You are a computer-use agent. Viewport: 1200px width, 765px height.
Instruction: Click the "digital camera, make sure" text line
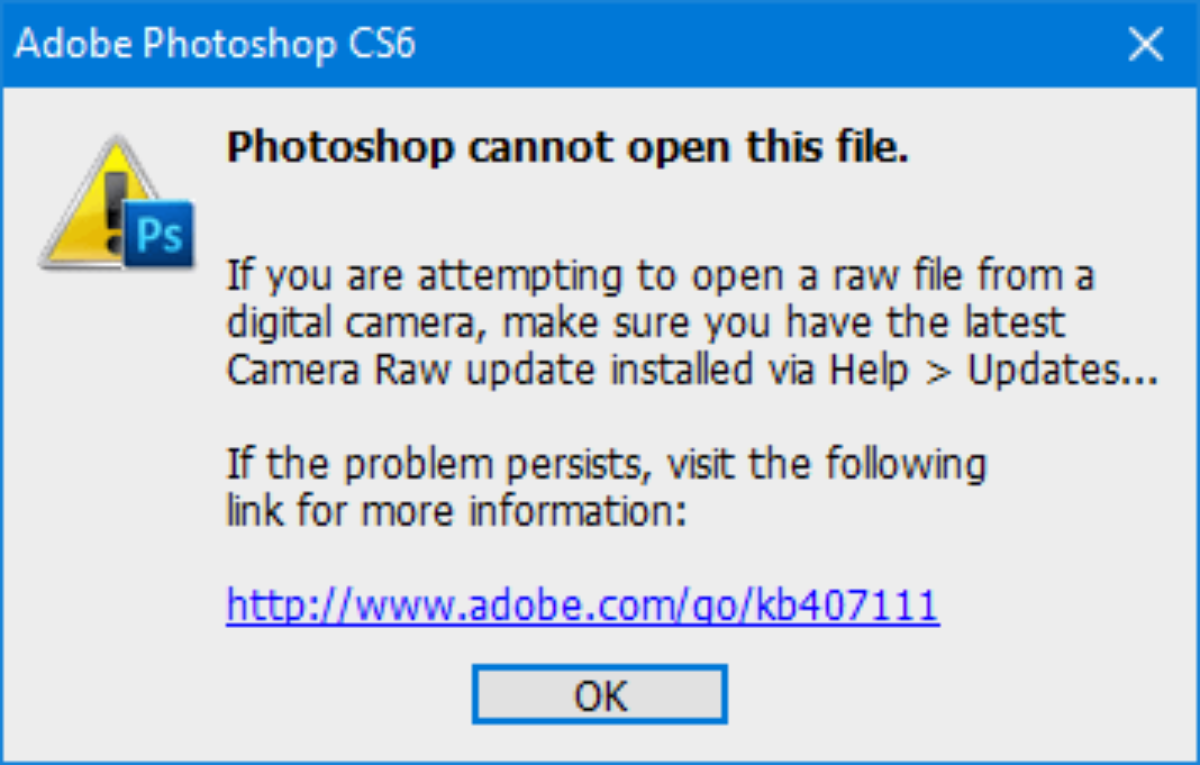pyautogui.click(x=646, y=323)
